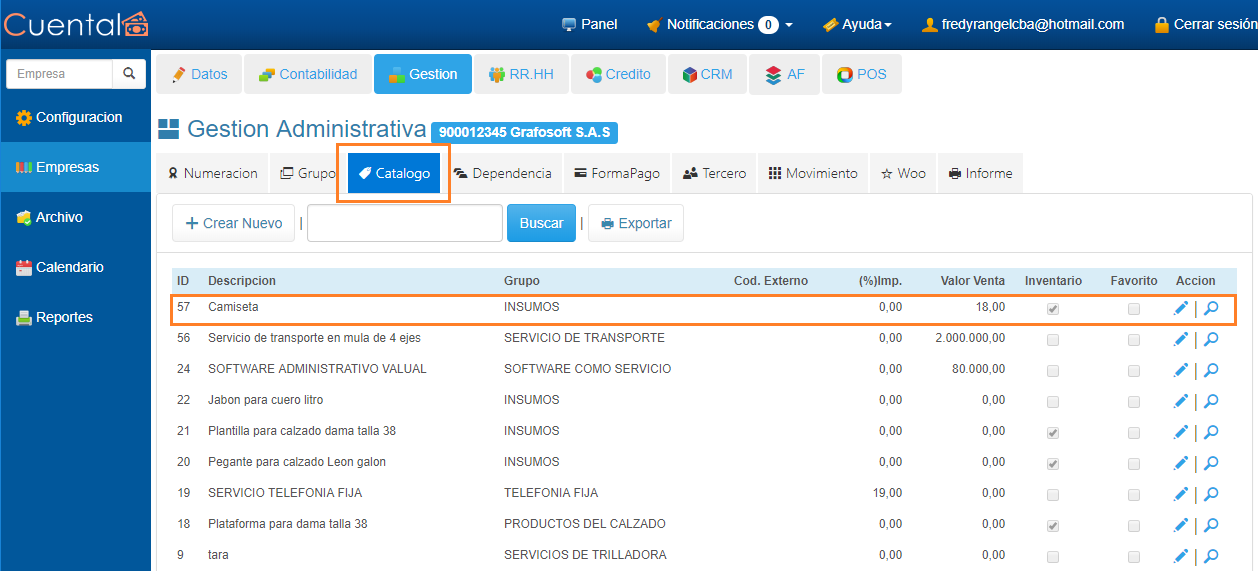
Task: Click the Crear Nuevo button
Action: coord(234,223)
